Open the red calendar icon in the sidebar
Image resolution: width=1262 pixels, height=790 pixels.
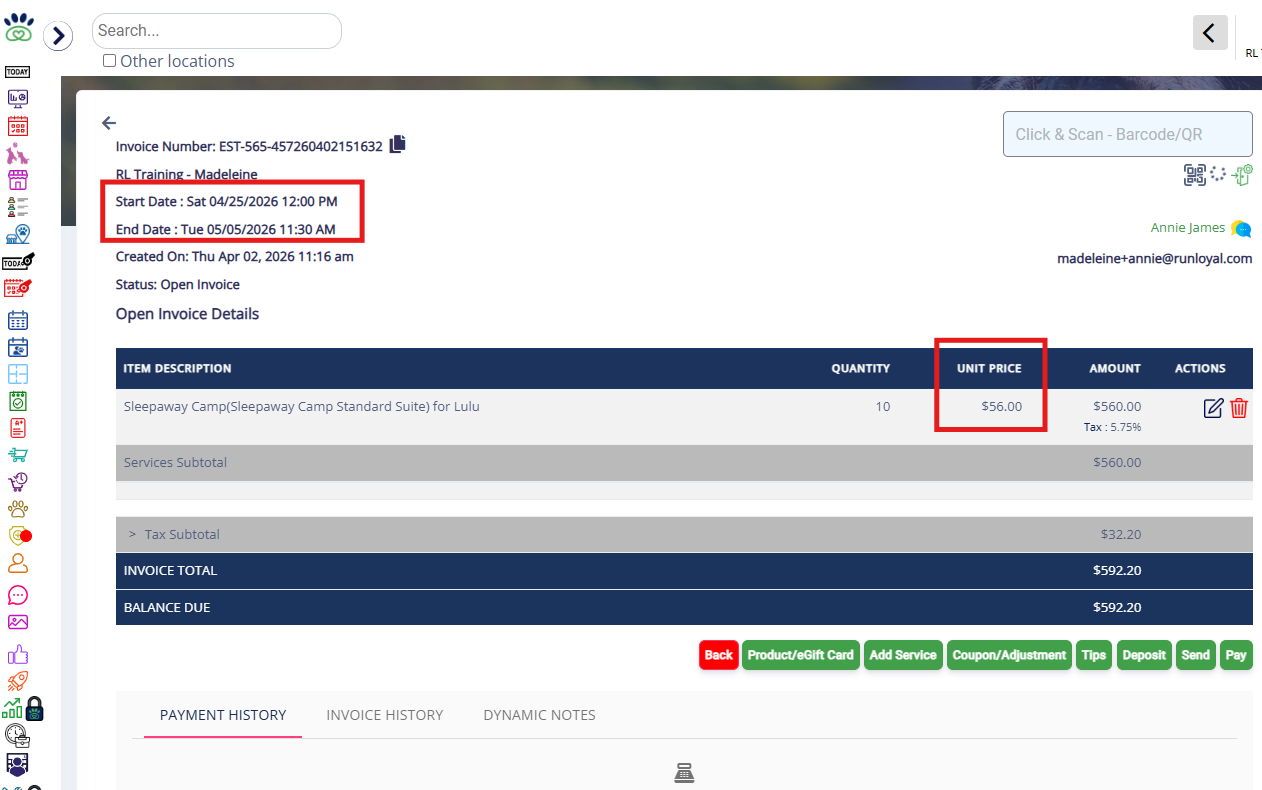[18, 126]
